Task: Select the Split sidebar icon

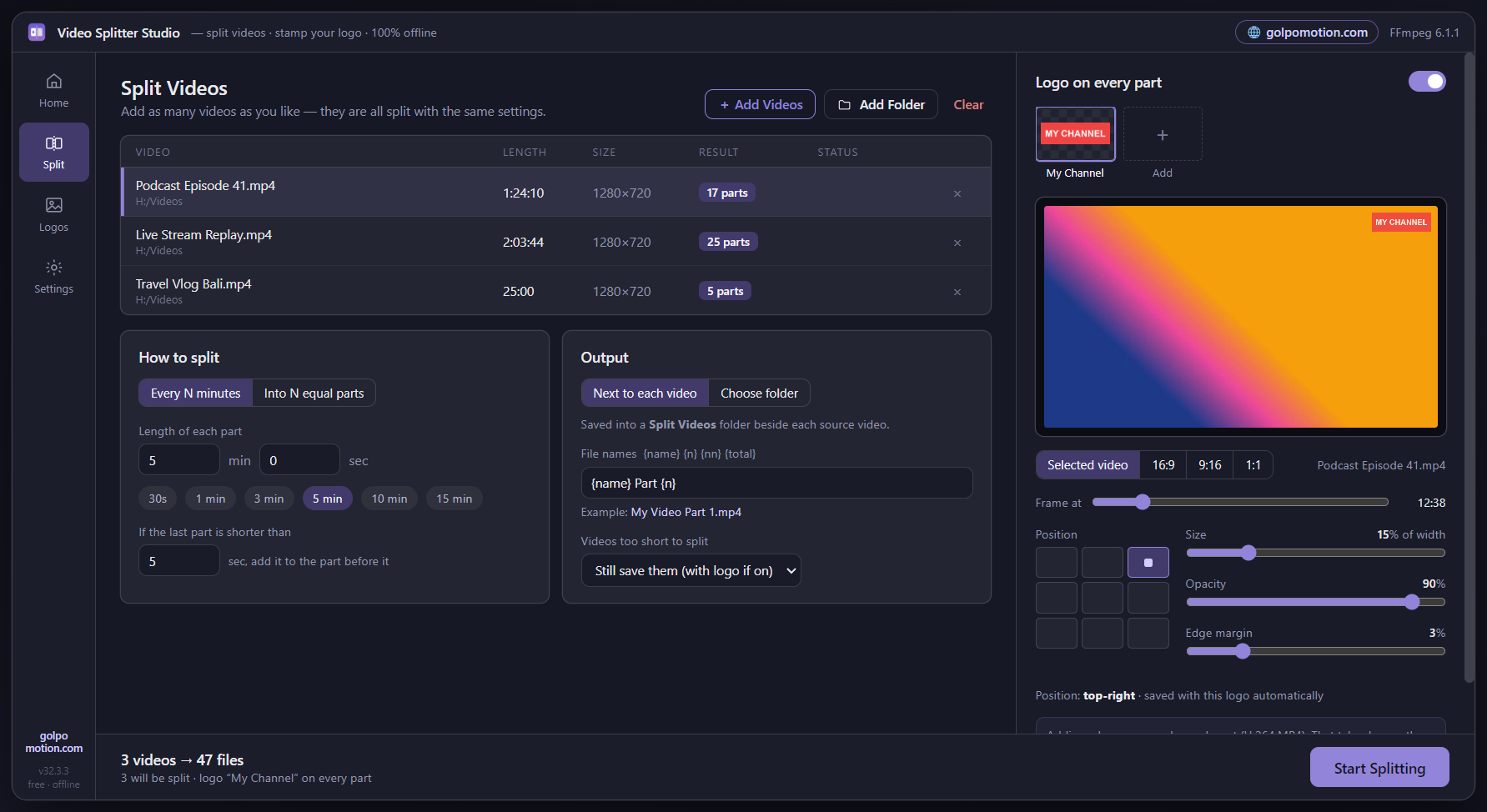Action: coord(53,143)
